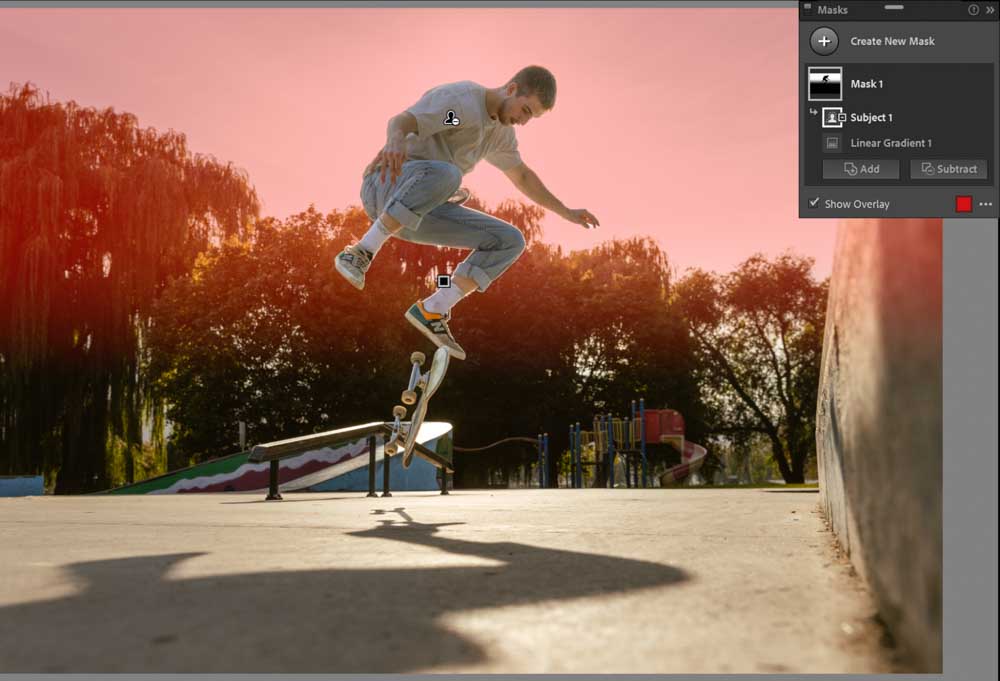Click the Subtract button in Mask 1

pyautogui.click(x=948, y=169)
